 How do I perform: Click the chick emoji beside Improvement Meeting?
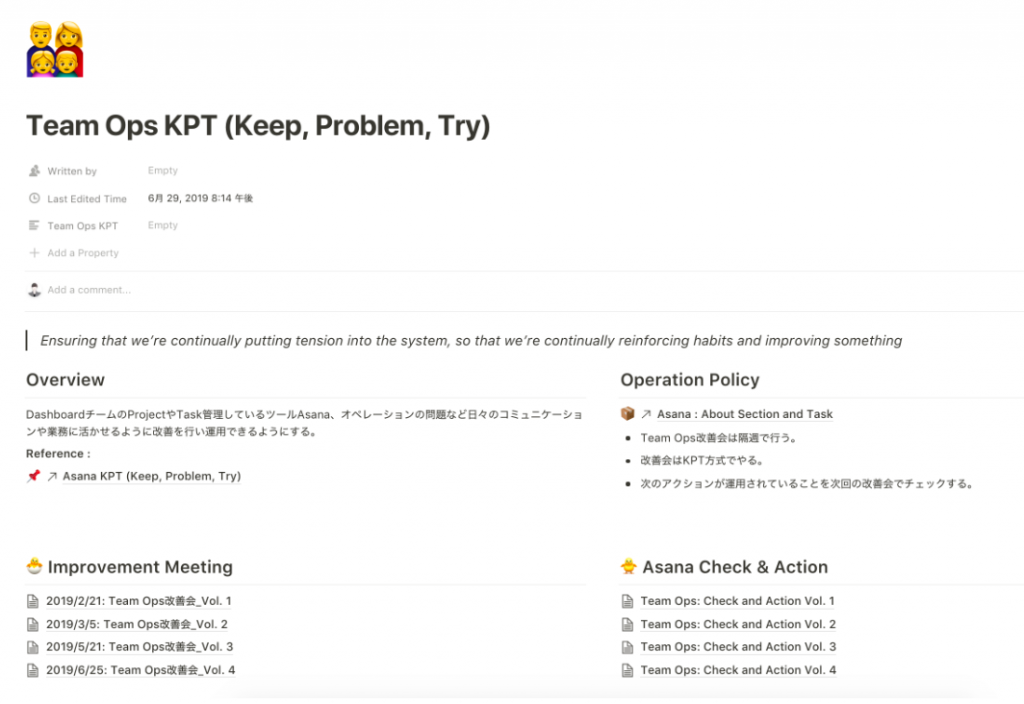point(35,566)
